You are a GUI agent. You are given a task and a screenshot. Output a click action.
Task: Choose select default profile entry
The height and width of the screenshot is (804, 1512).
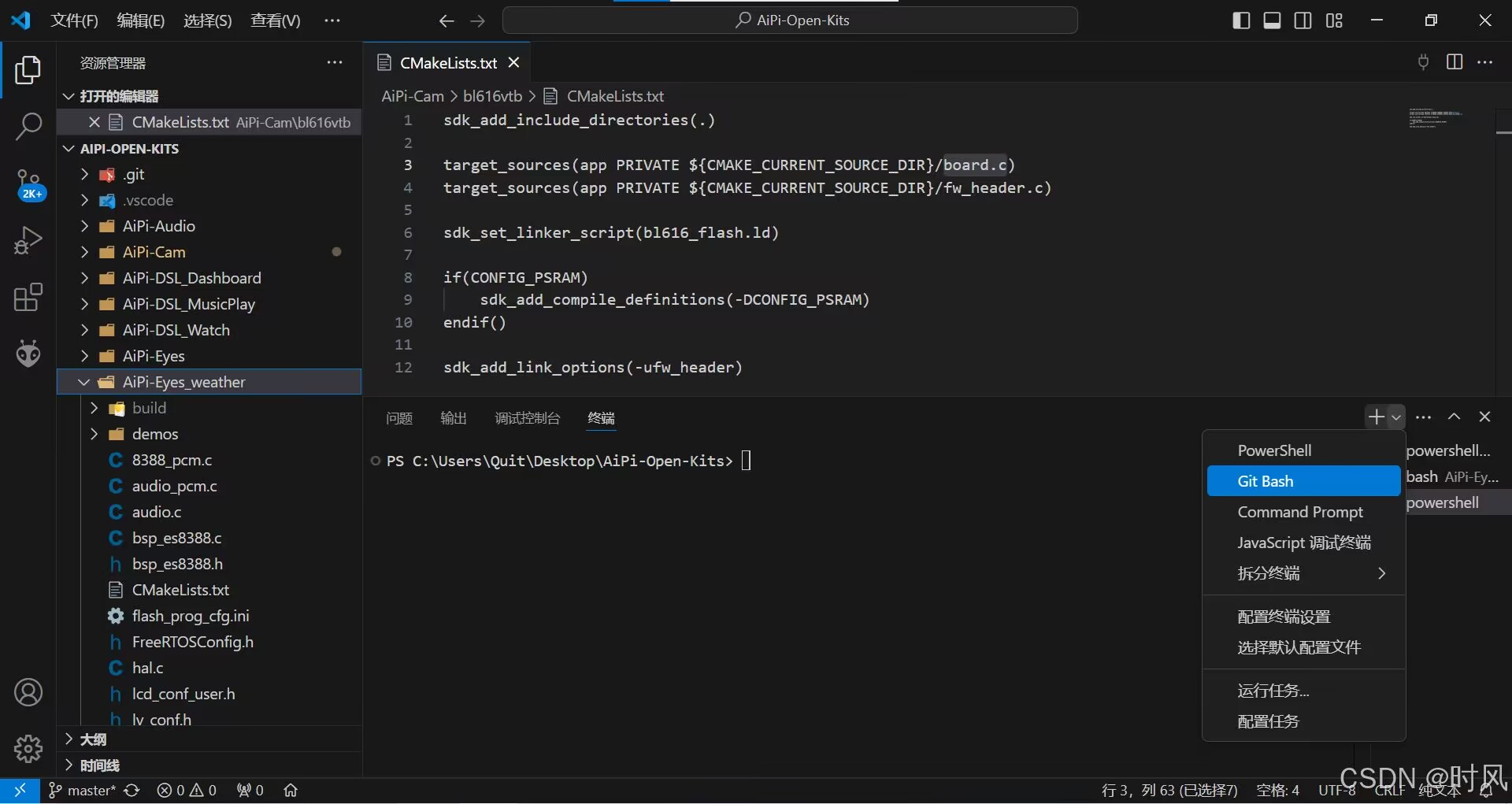tap(1303, 647)
